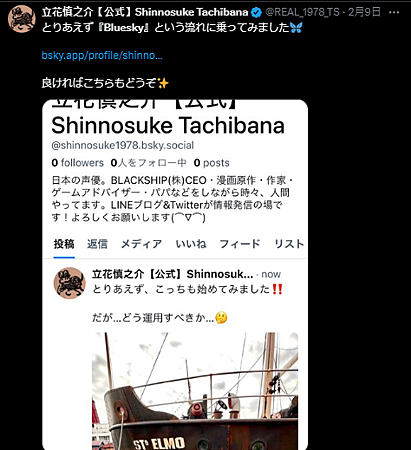Select the いいね tab

[x=191, y=244]
